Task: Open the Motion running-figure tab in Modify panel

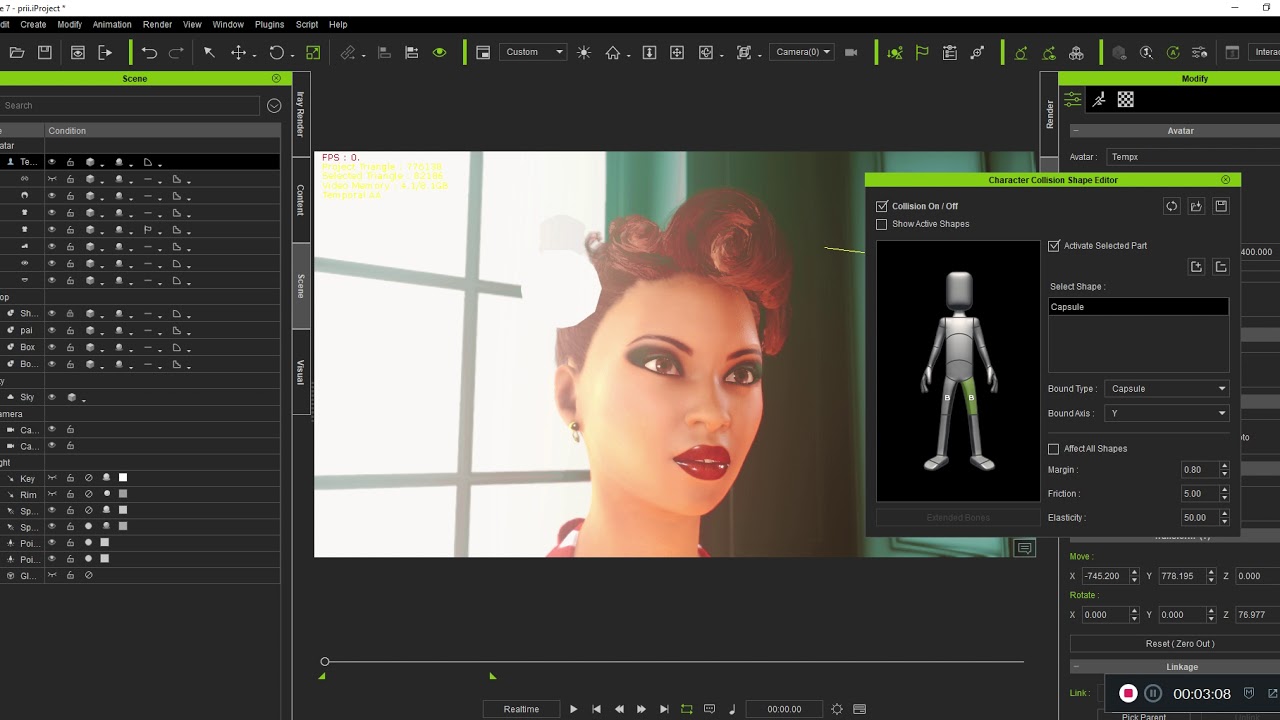Action: tap(1099, 99)
